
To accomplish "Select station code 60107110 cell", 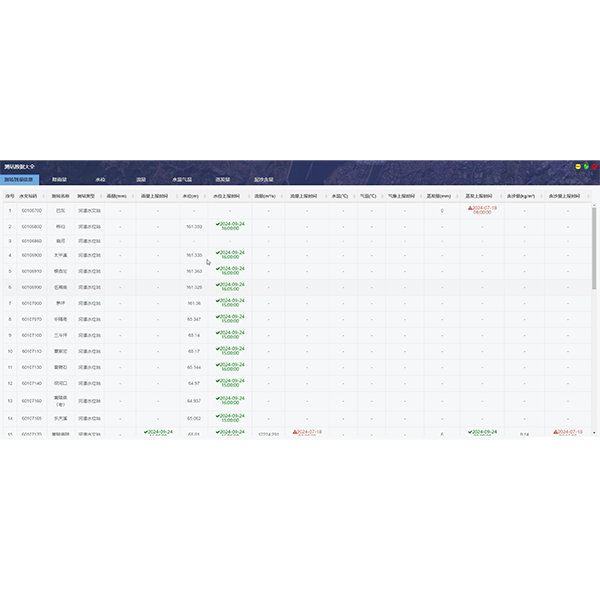I will pos(32,352).
